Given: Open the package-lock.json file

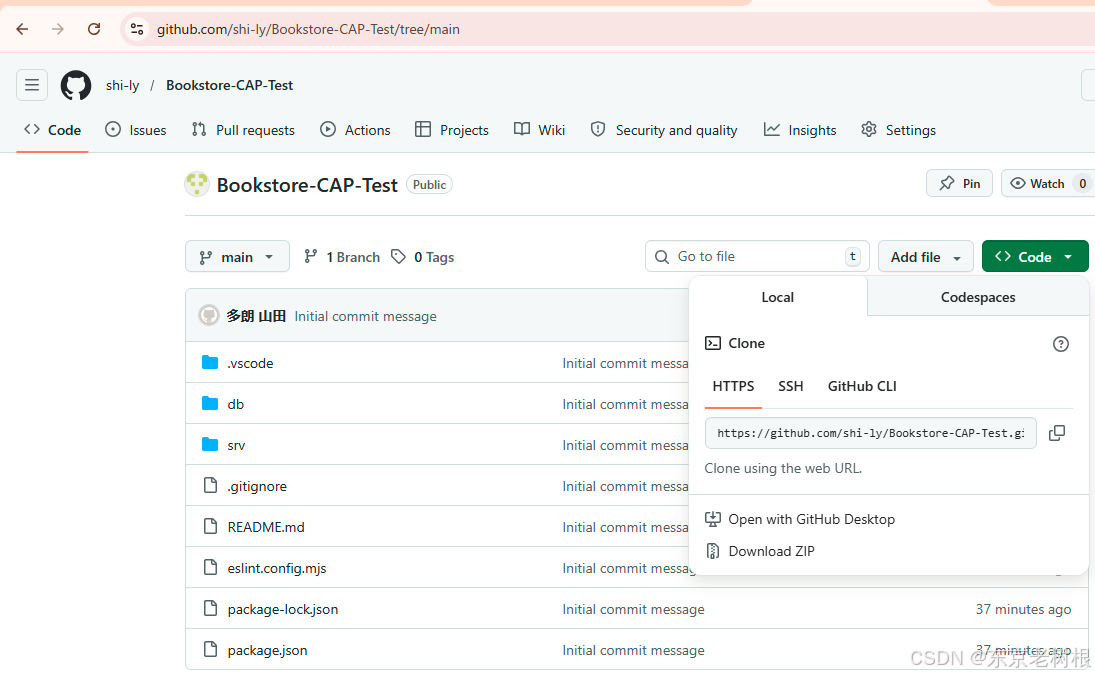Looking at the screenshot, I should [x=283, y=609].
